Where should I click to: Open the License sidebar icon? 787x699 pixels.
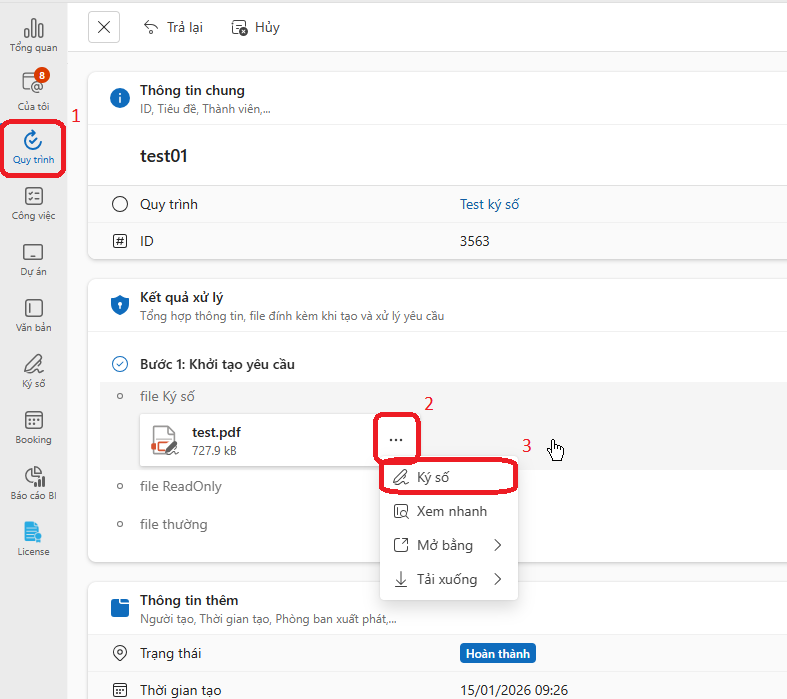pyautogui.click(x=33, y=539)
